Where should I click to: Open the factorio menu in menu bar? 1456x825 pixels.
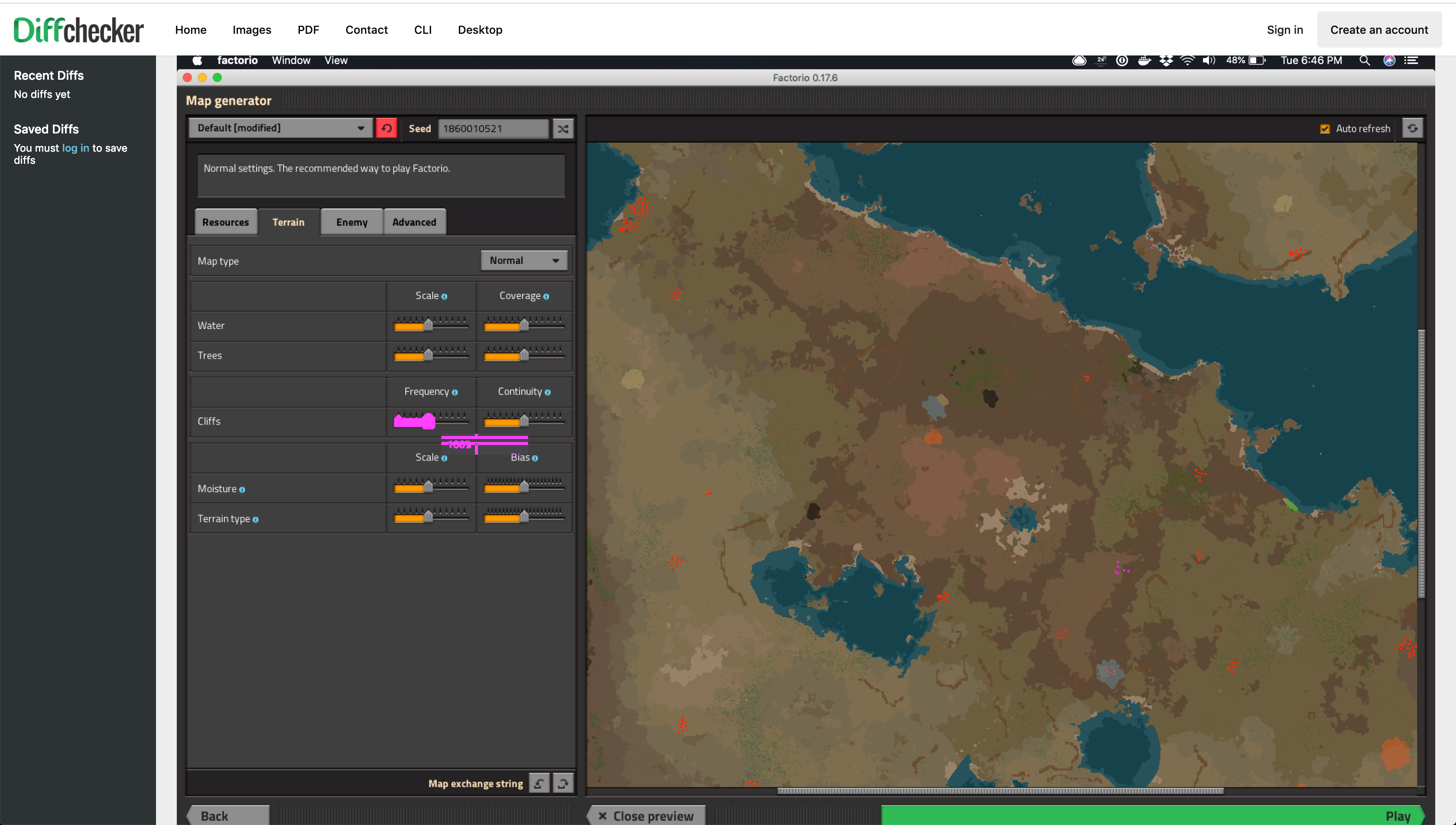coord(237,61)
